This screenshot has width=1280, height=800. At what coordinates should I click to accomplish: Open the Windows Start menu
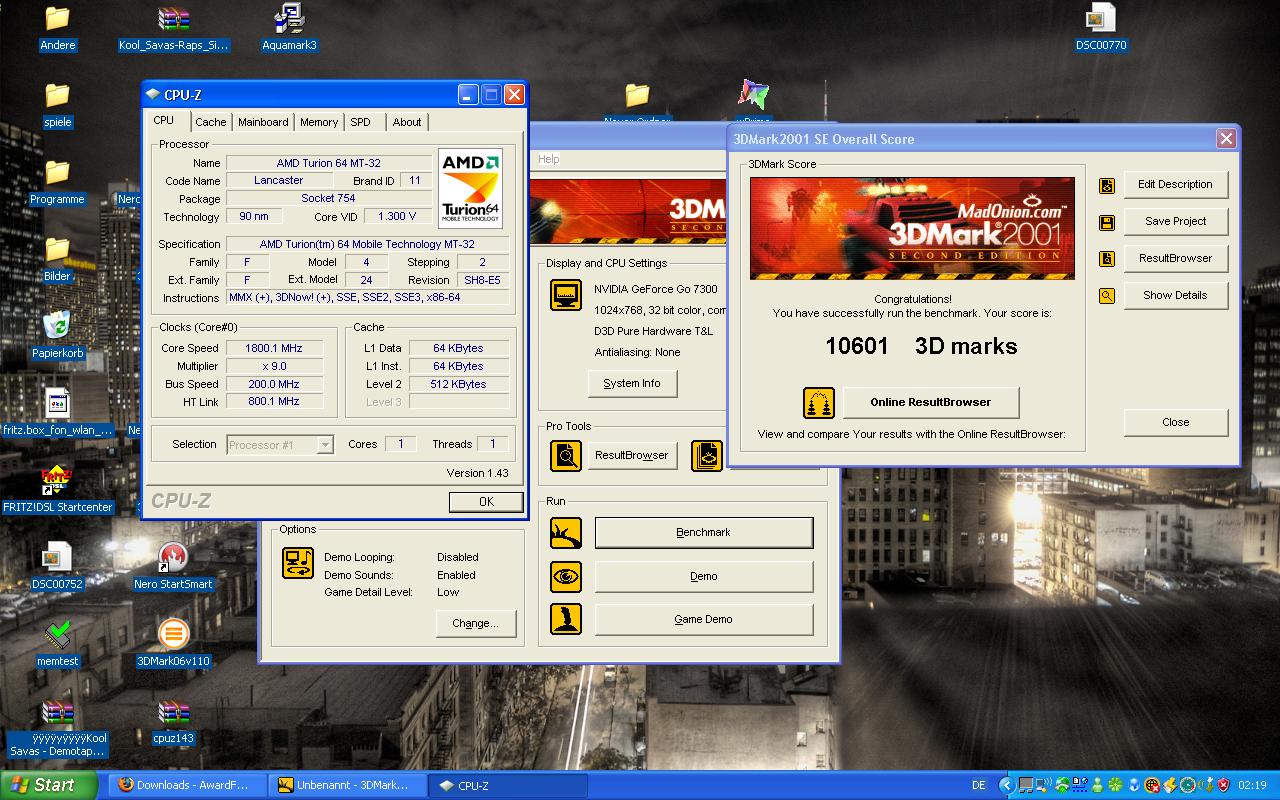[48, 785]
